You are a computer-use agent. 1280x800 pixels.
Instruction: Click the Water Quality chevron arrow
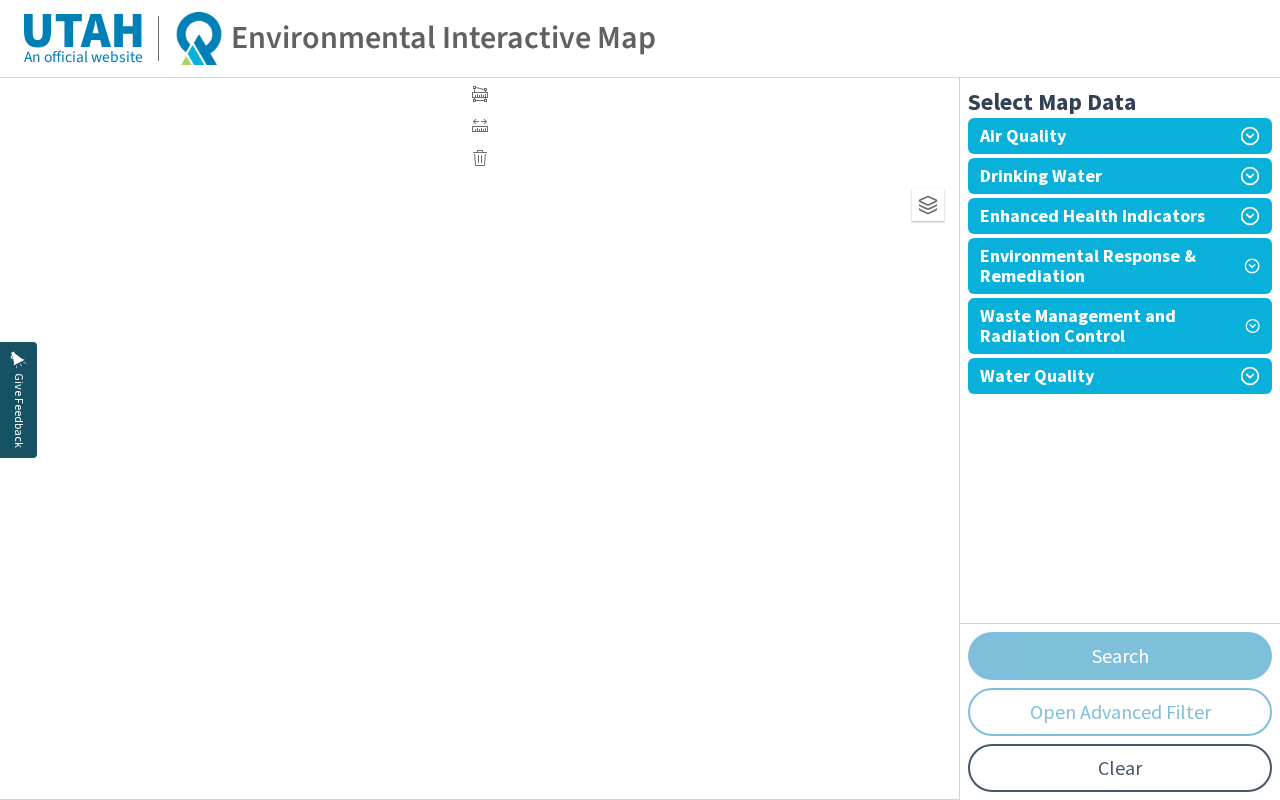tap(1250, 376)
